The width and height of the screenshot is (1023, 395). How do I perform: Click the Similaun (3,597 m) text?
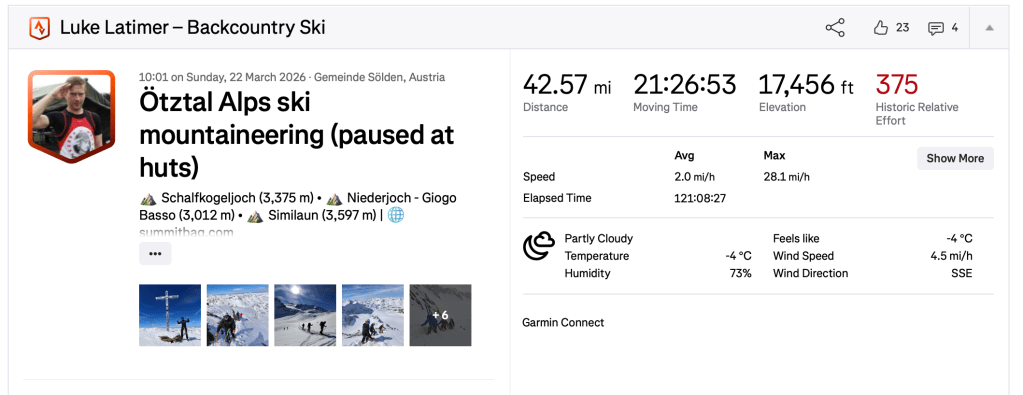[322, 215]
